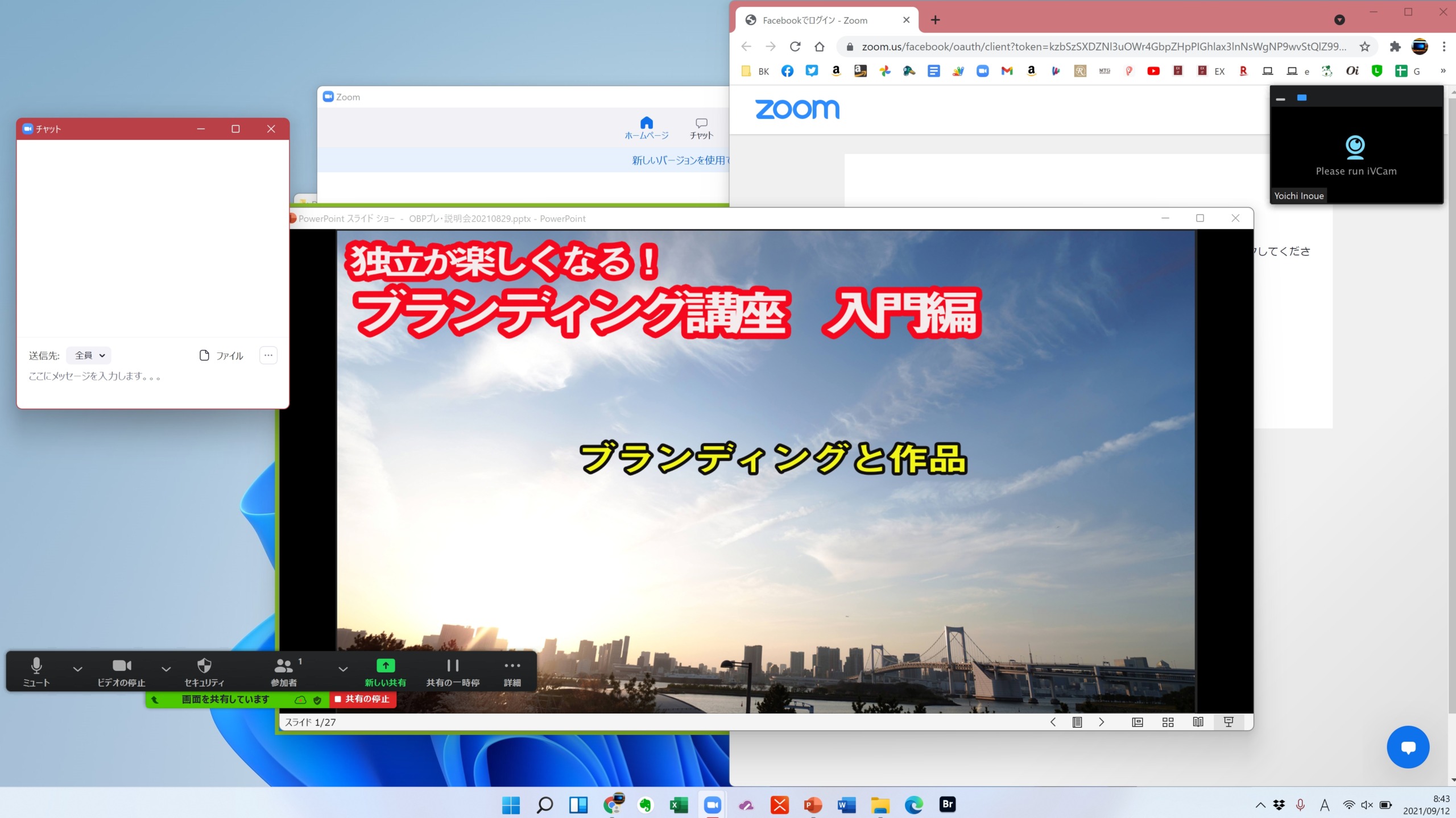The width and height of the screenshot is (1456, 818).
Task: Click the Chrome back arrow
Action: (x=746, y=47)
